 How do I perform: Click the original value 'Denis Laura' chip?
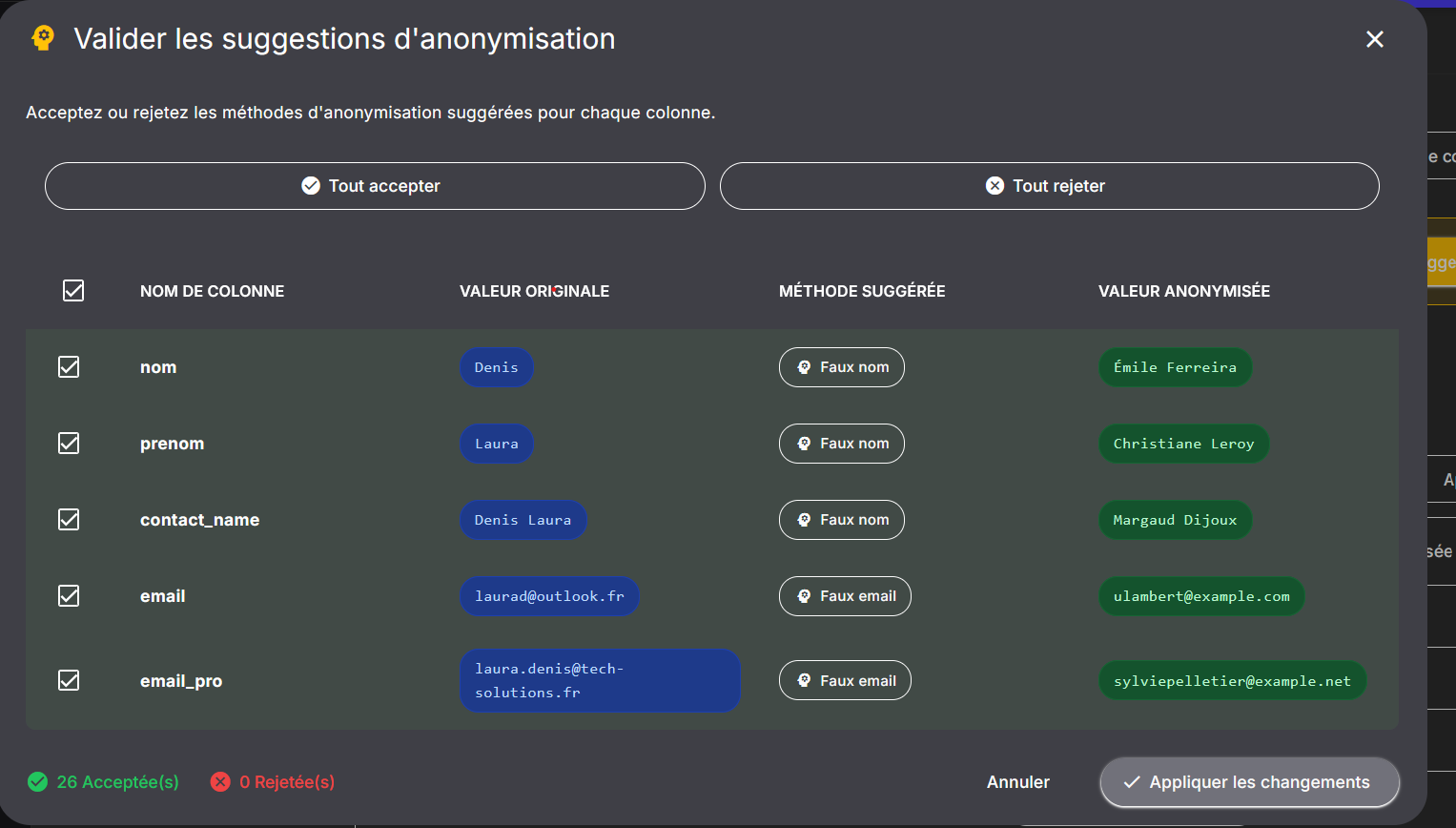(x=523, y=520)
